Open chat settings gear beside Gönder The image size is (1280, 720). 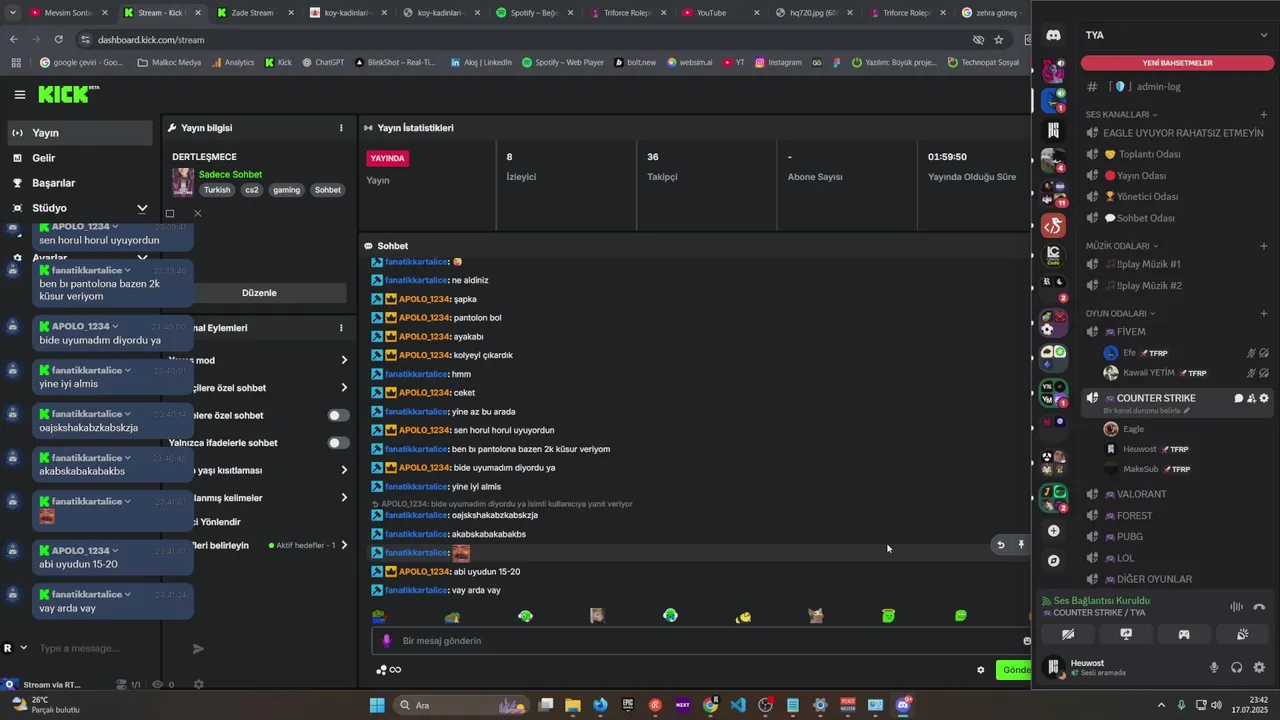click(x=981, y=670)
